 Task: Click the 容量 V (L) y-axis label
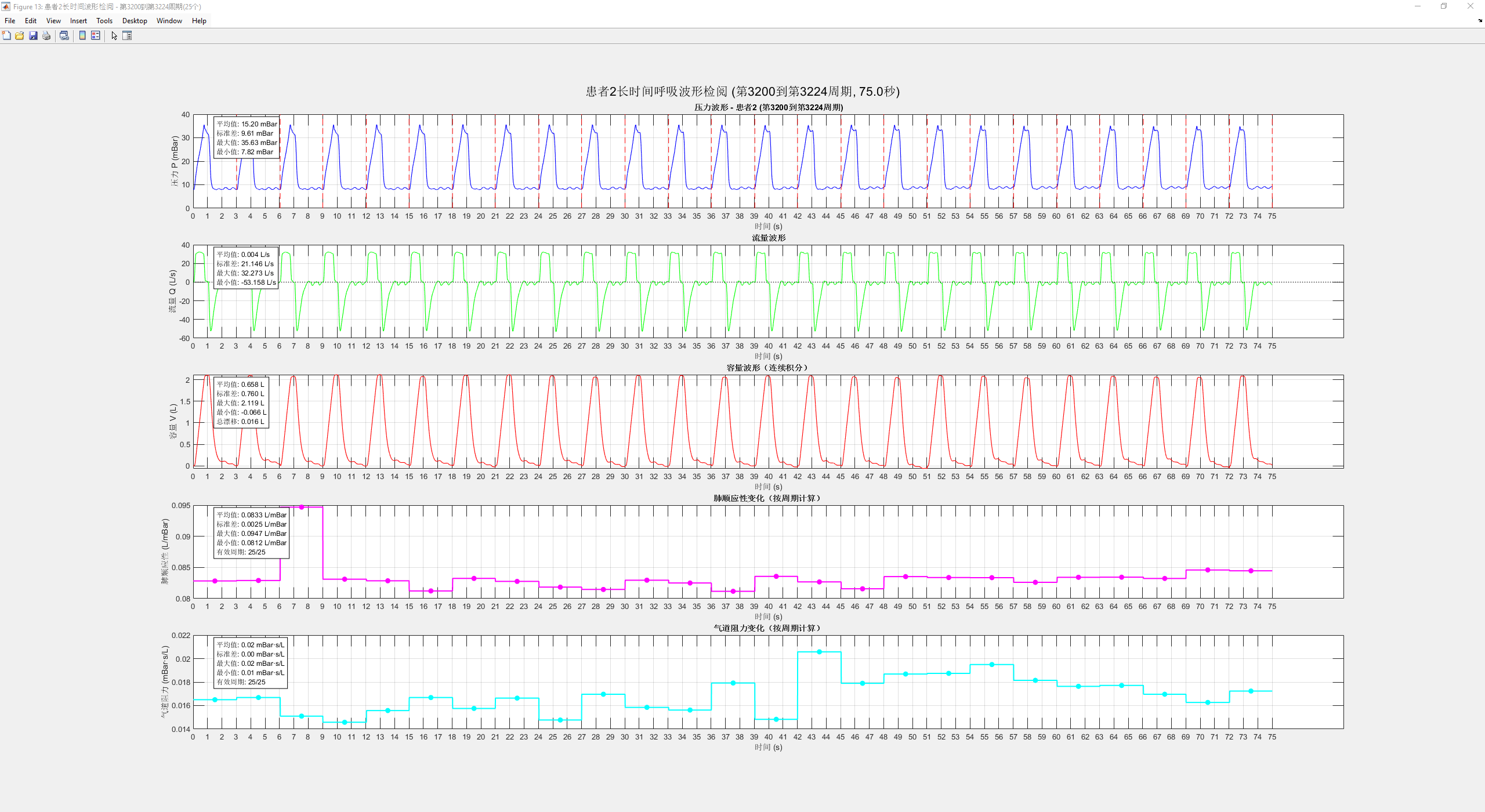pyautogui.click(x=173, y=422)
